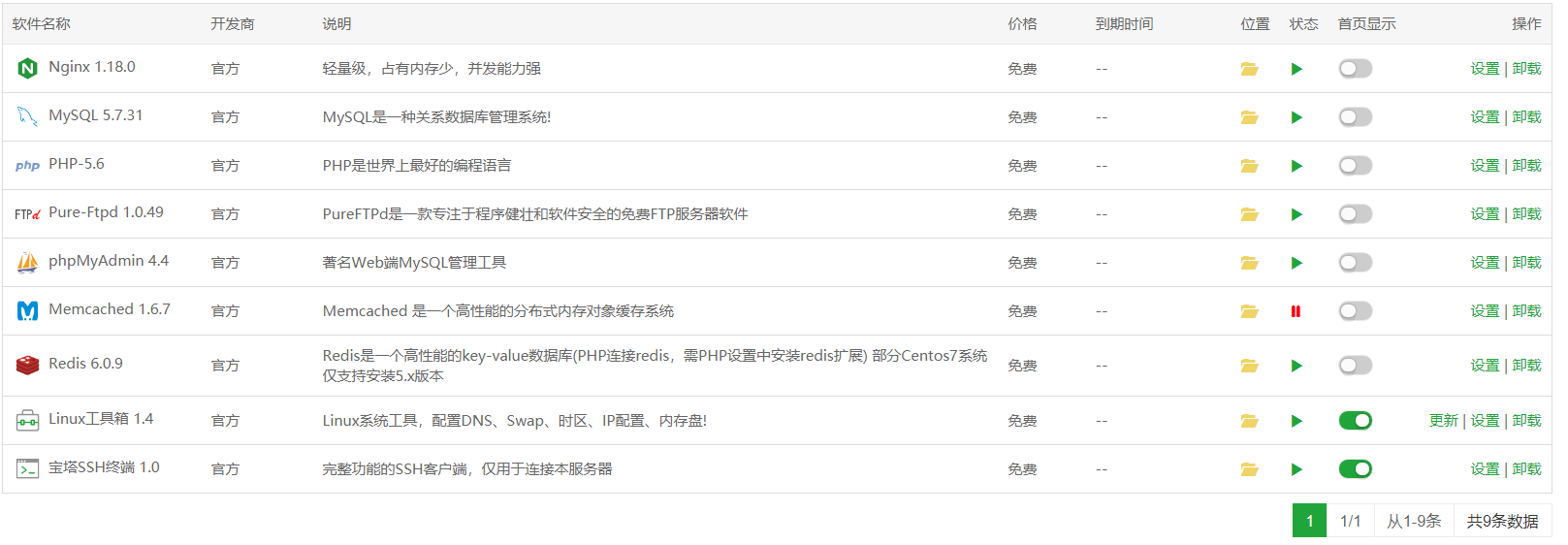
Task: Open the Linux工具箱 folder location
Action: (x=1249, y=421)
